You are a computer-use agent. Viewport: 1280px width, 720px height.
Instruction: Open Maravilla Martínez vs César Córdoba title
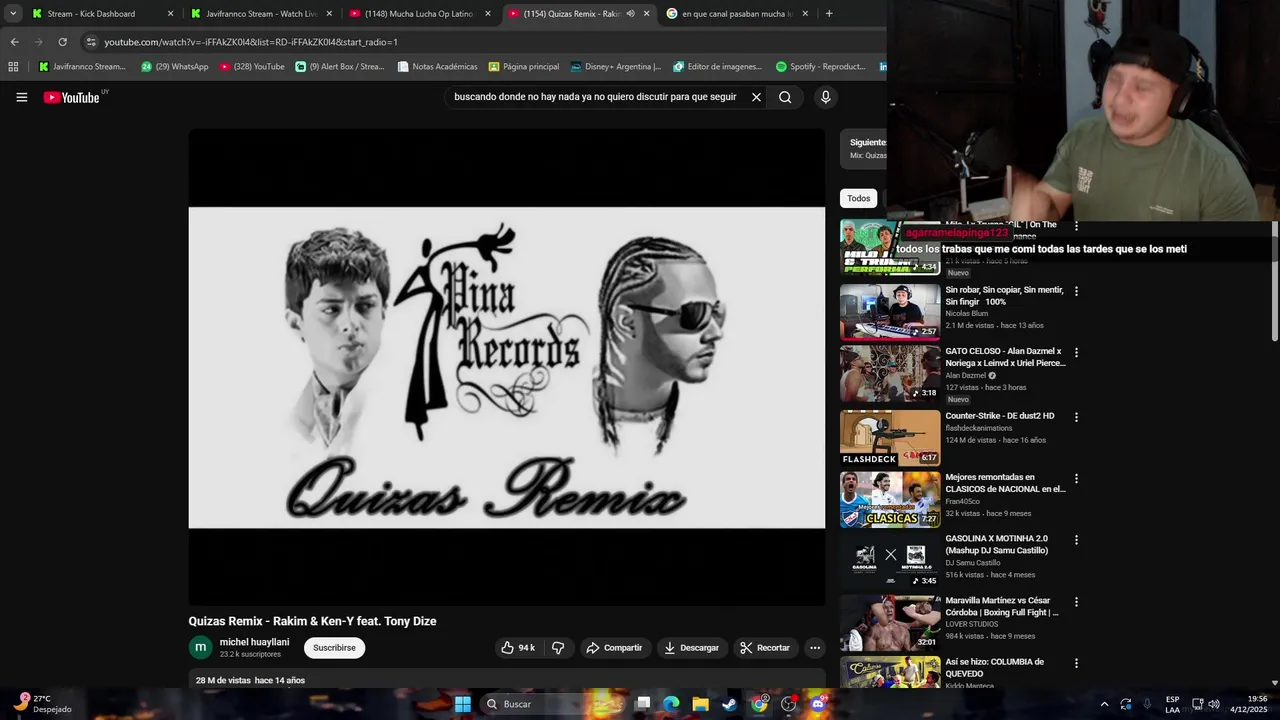1002,606
